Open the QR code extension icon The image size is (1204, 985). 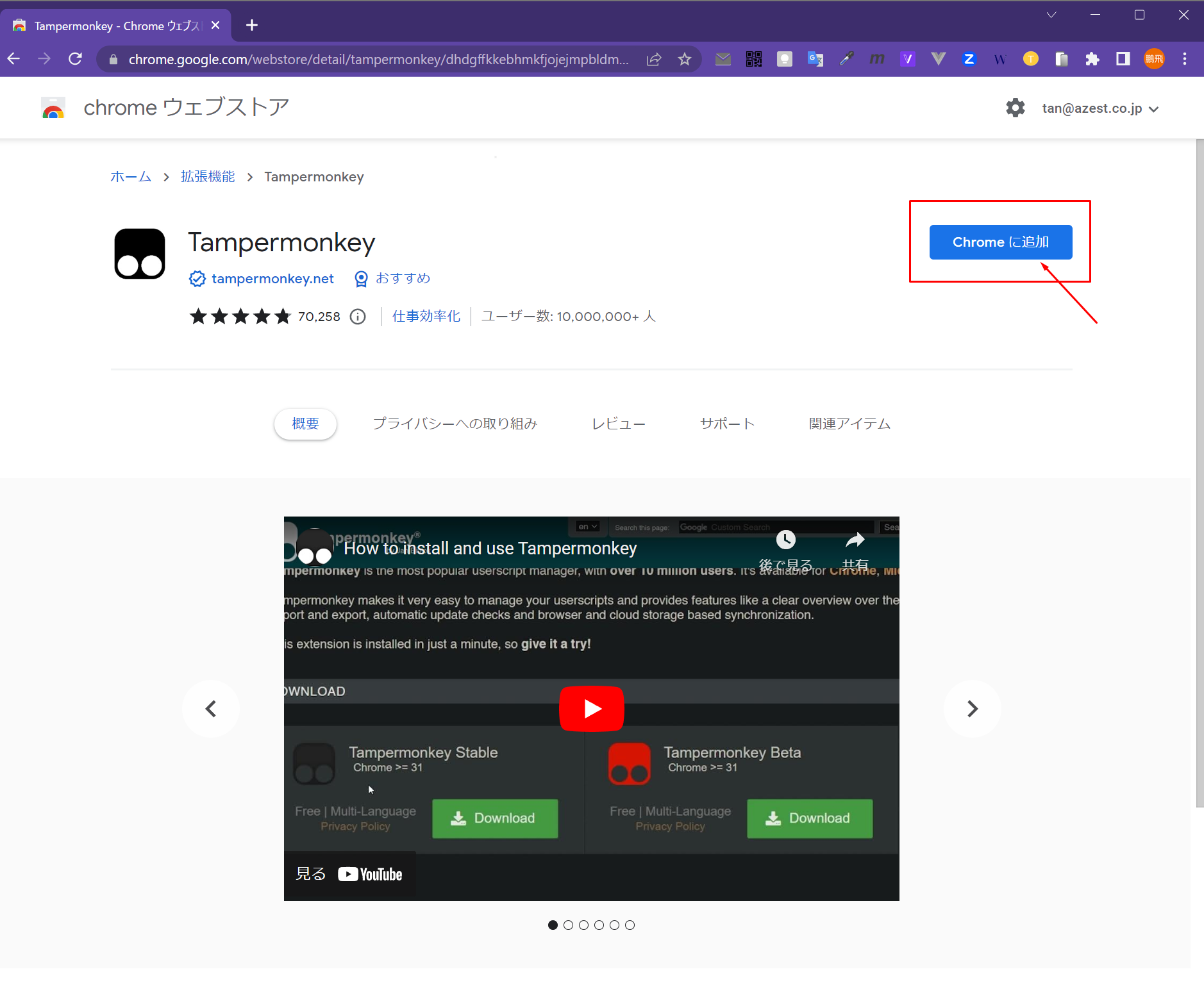point(753,60)
